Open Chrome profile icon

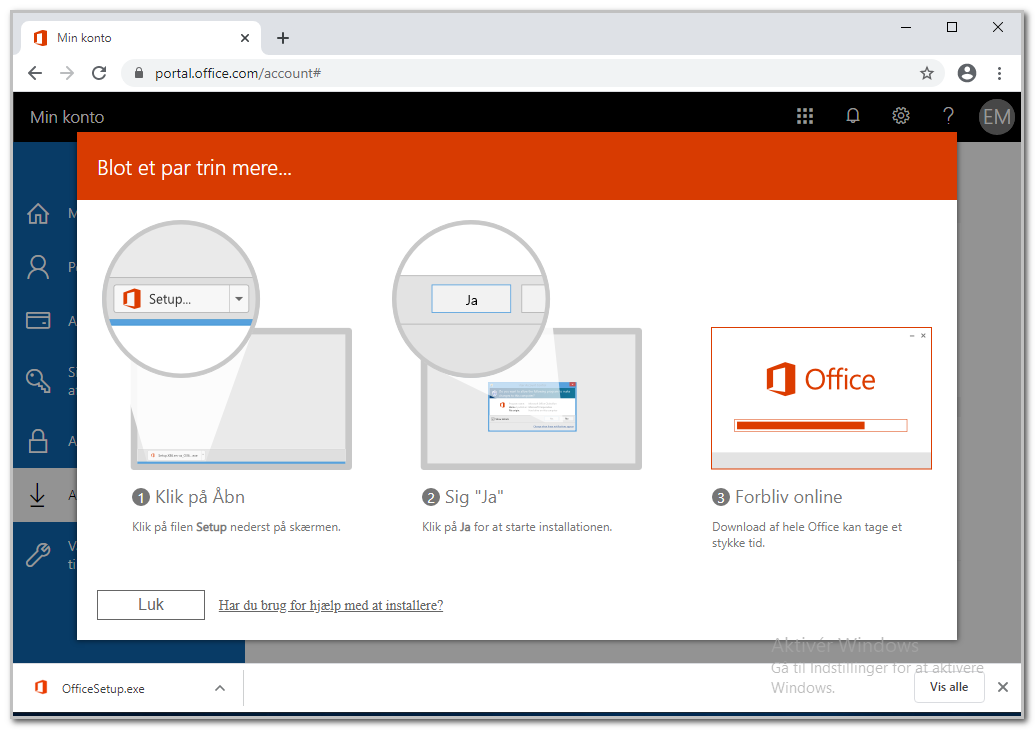966,73
